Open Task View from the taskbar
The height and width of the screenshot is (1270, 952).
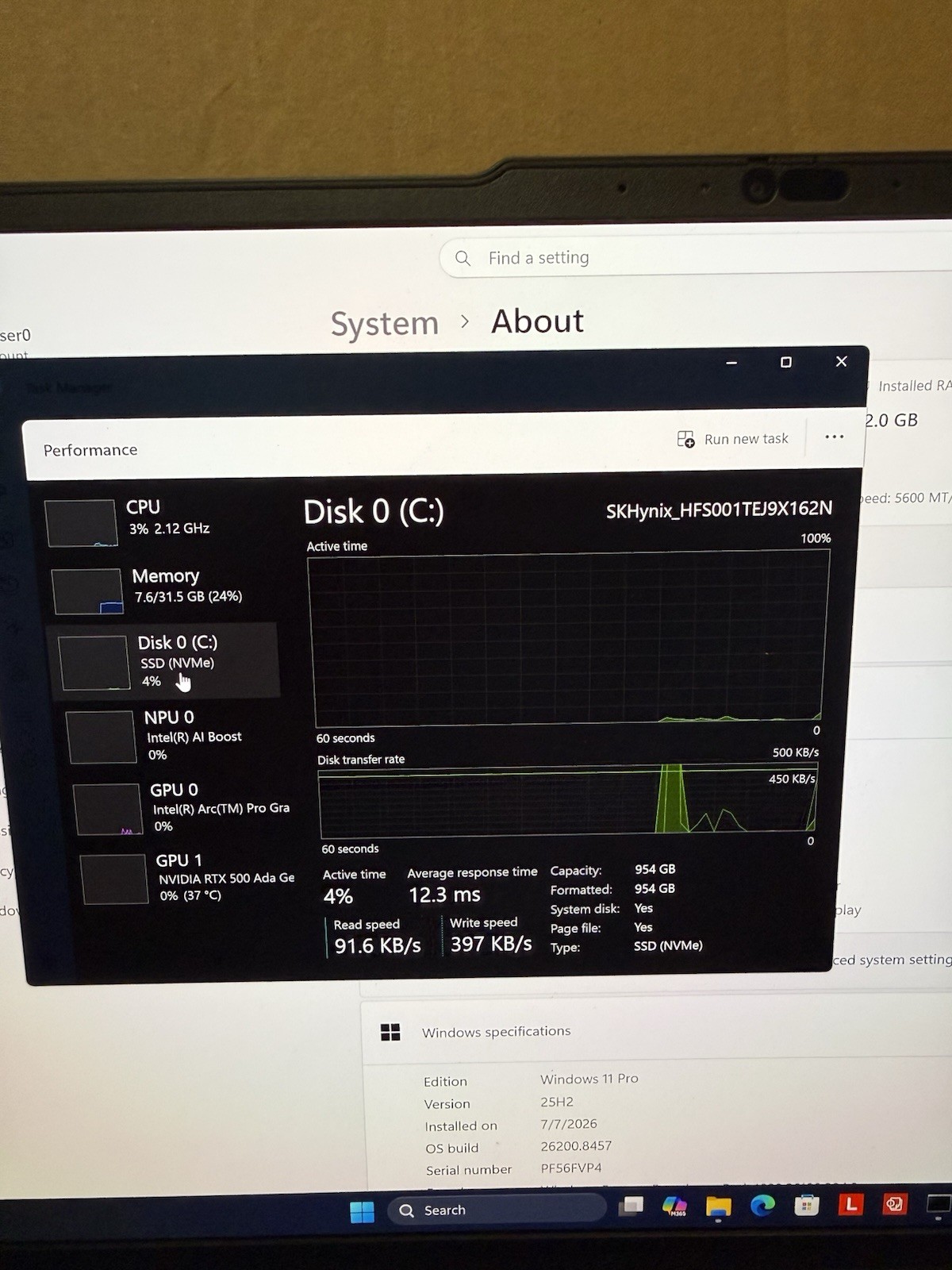click(x=631, y=1206)
